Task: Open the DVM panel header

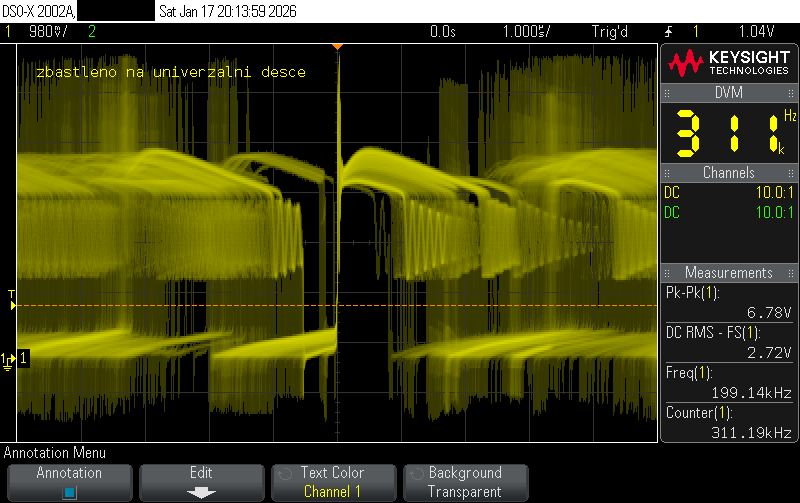Action: click(x=728, y=93)
